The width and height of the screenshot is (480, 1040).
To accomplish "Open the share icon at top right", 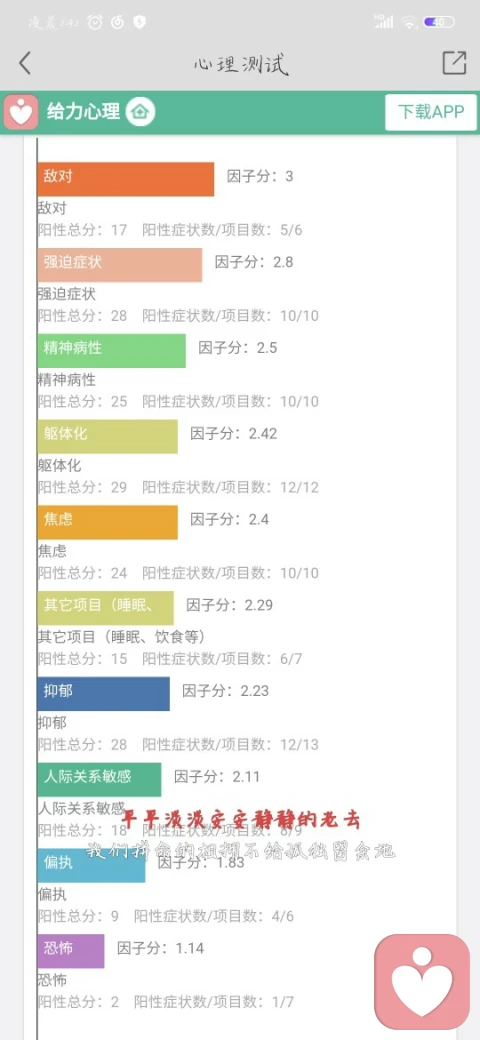I will [454, 62].
